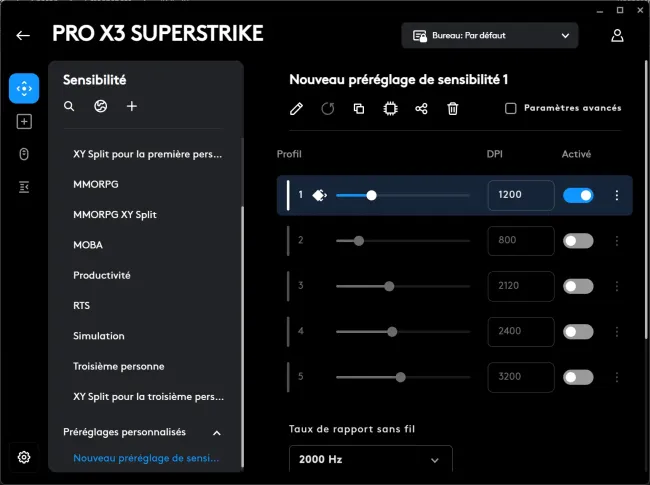The width and height of the screenshot is (650, 485).
Task: Select the Simulation preset
Action: click(x=99, y=336)
